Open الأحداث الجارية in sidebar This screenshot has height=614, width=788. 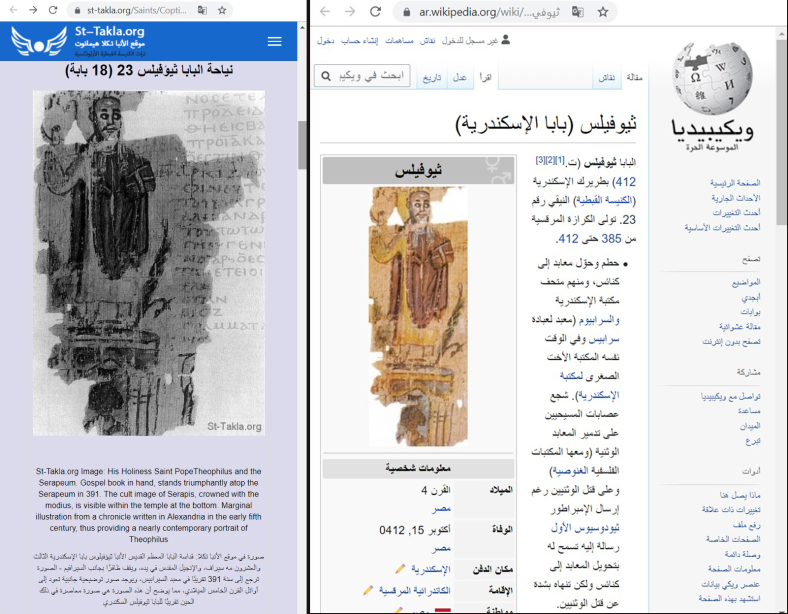736,198
